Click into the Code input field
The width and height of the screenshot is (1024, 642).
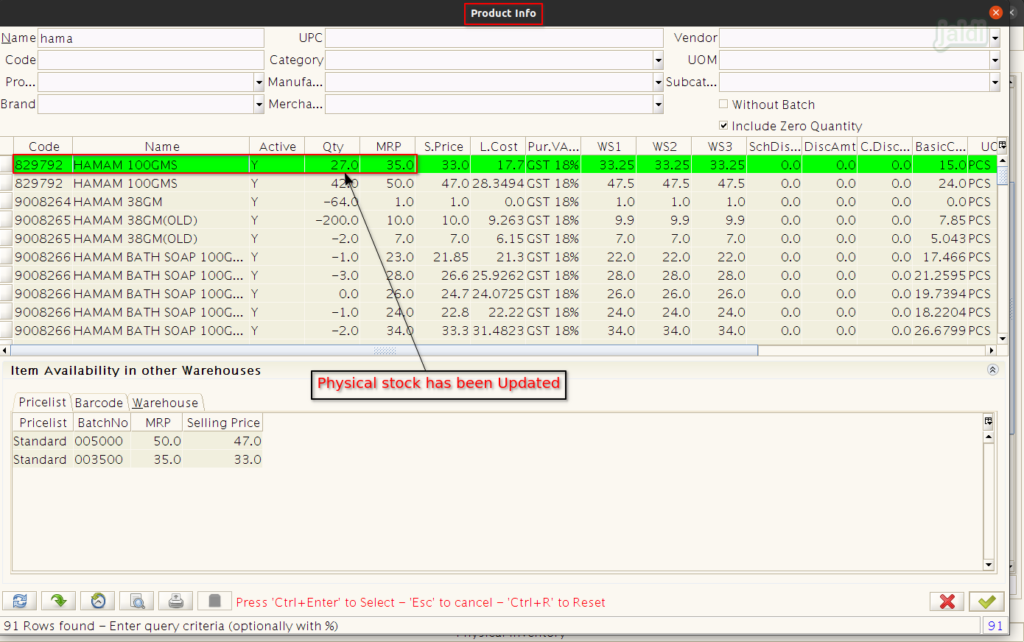(x=151, y=60)
